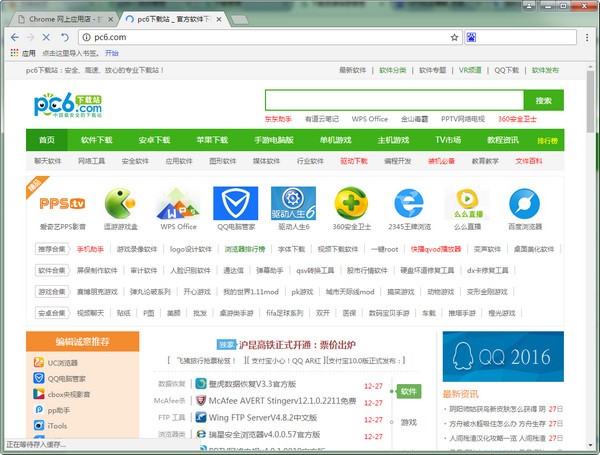Open the WPS Office icon
This screenshot has height=455, width=600.
(178, 203)
